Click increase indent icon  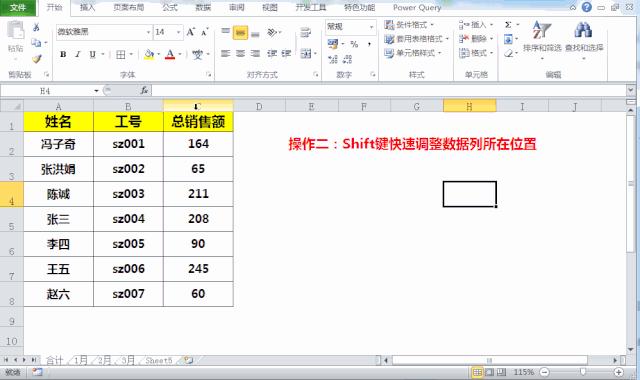click(x=287, y=53)
